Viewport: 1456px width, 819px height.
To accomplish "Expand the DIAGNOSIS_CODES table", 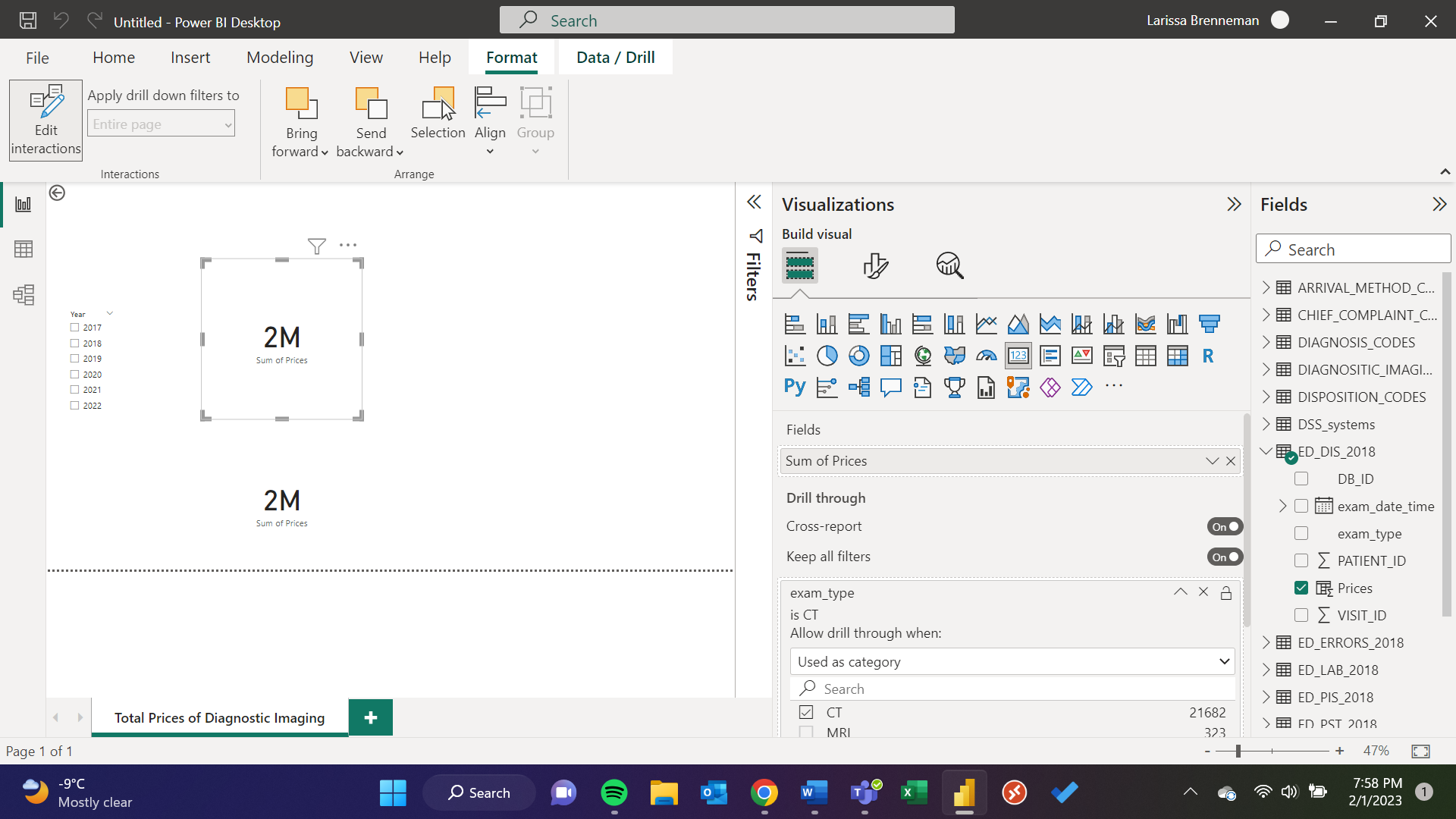I will point(1266,342).
